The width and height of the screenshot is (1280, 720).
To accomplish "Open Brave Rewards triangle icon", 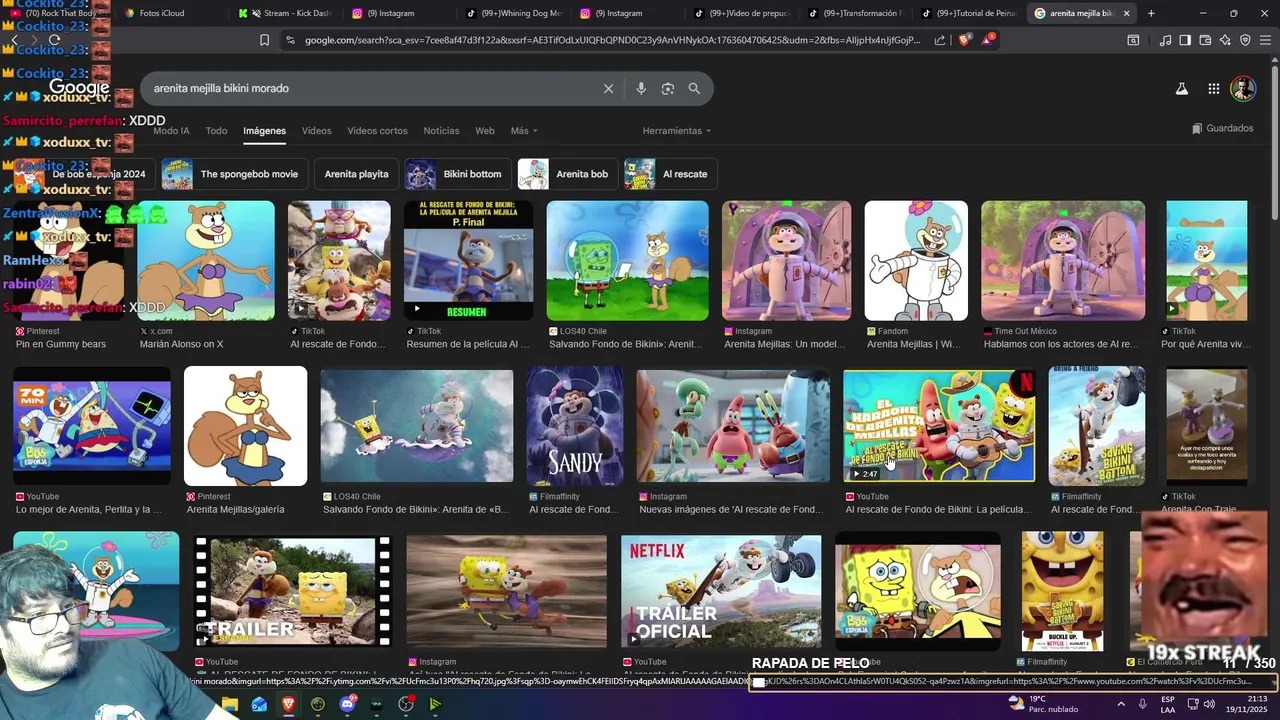I will [987, 40].
